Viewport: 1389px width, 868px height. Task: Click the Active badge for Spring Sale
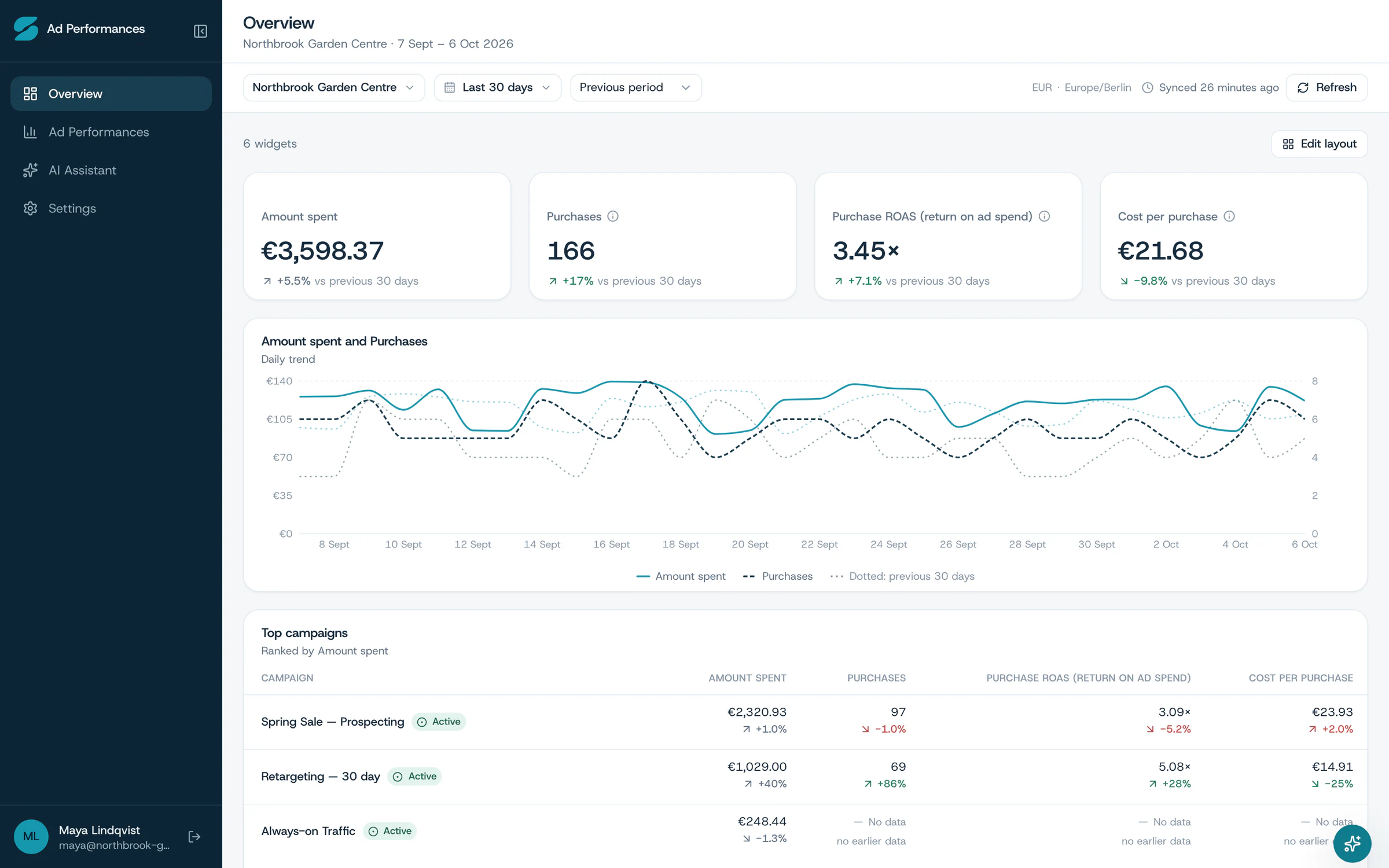pos(439,722)
